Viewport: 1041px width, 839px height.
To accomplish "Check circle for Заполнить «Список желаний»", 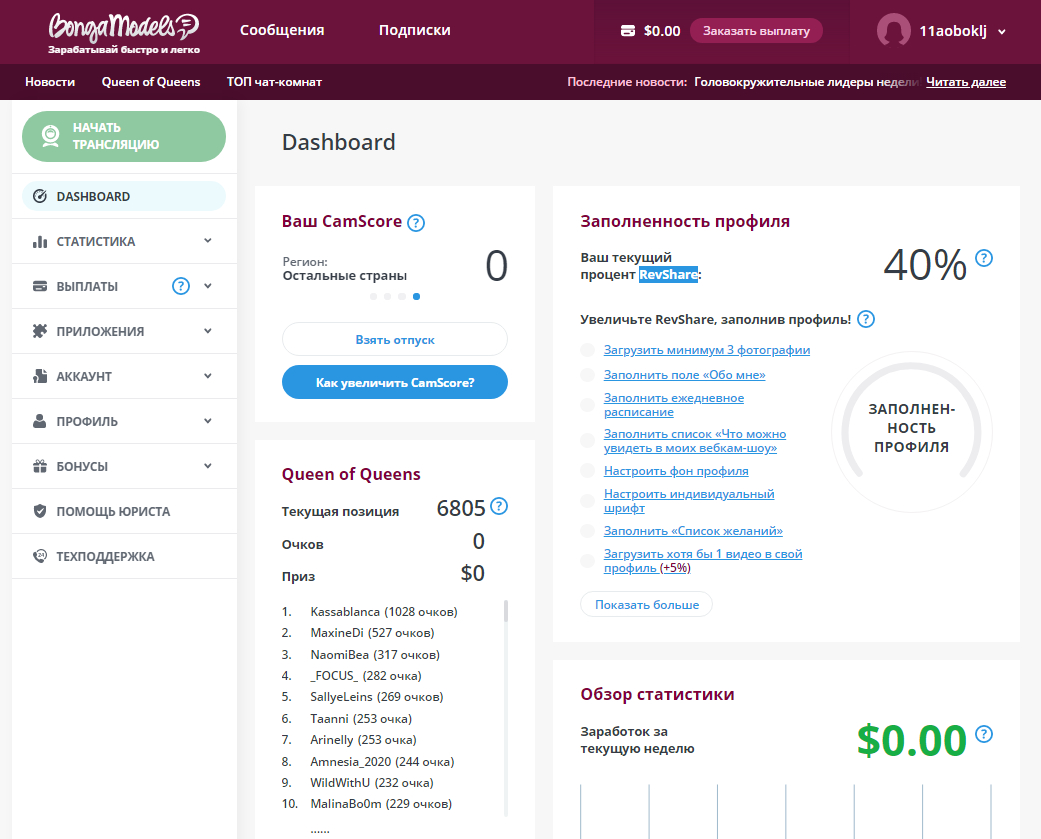I will pyautogui.click(x=588, y=531).
